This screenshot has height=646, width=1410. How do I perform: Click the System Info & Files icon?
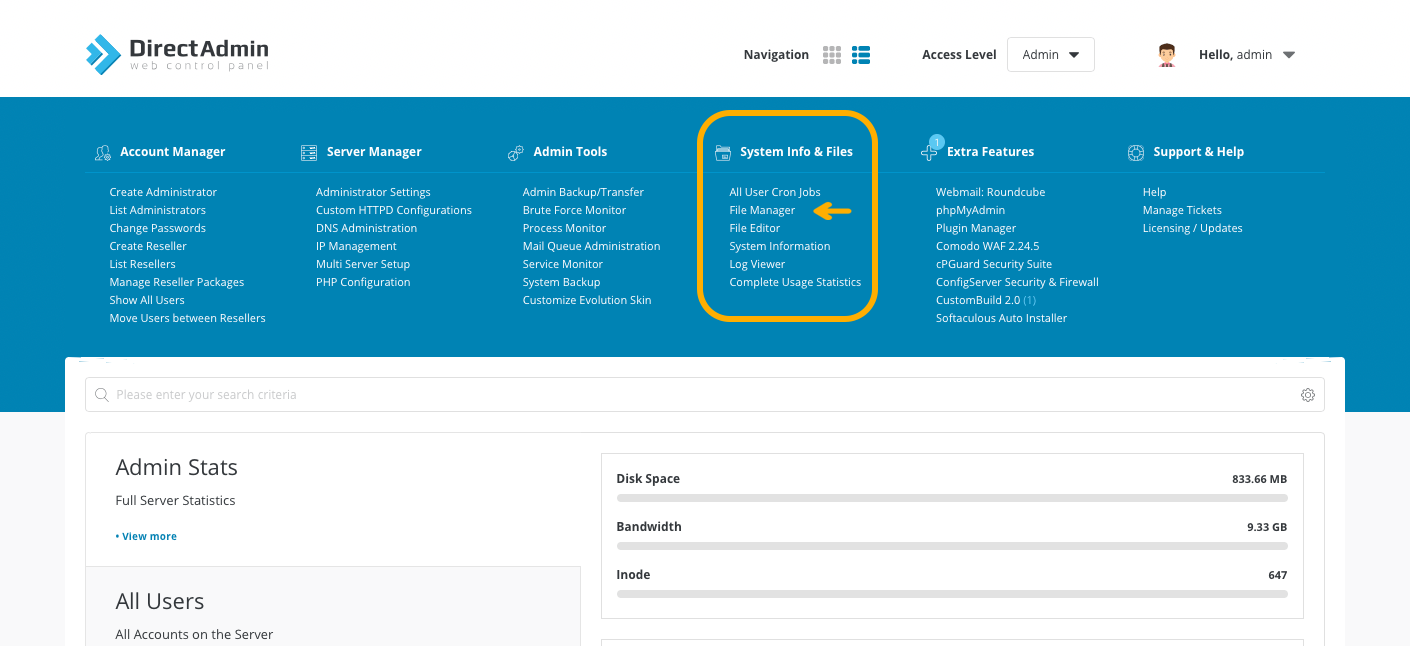pos(723,152)
